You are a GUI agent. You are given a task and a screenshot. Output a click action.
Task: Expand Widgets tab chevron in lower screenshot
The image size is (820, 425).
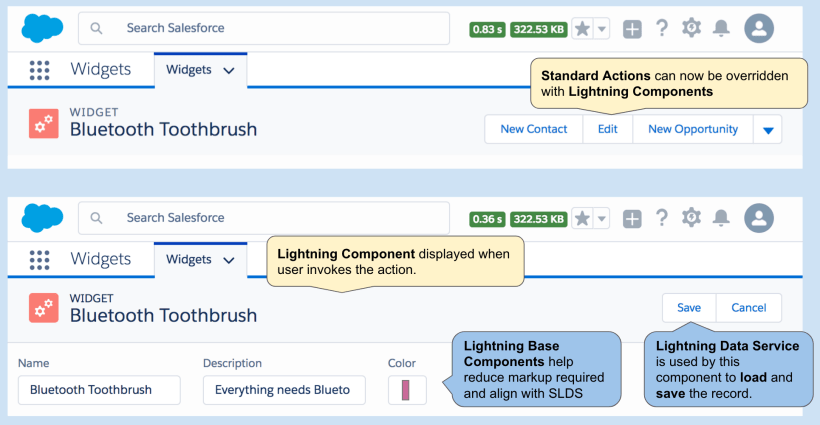229,260
